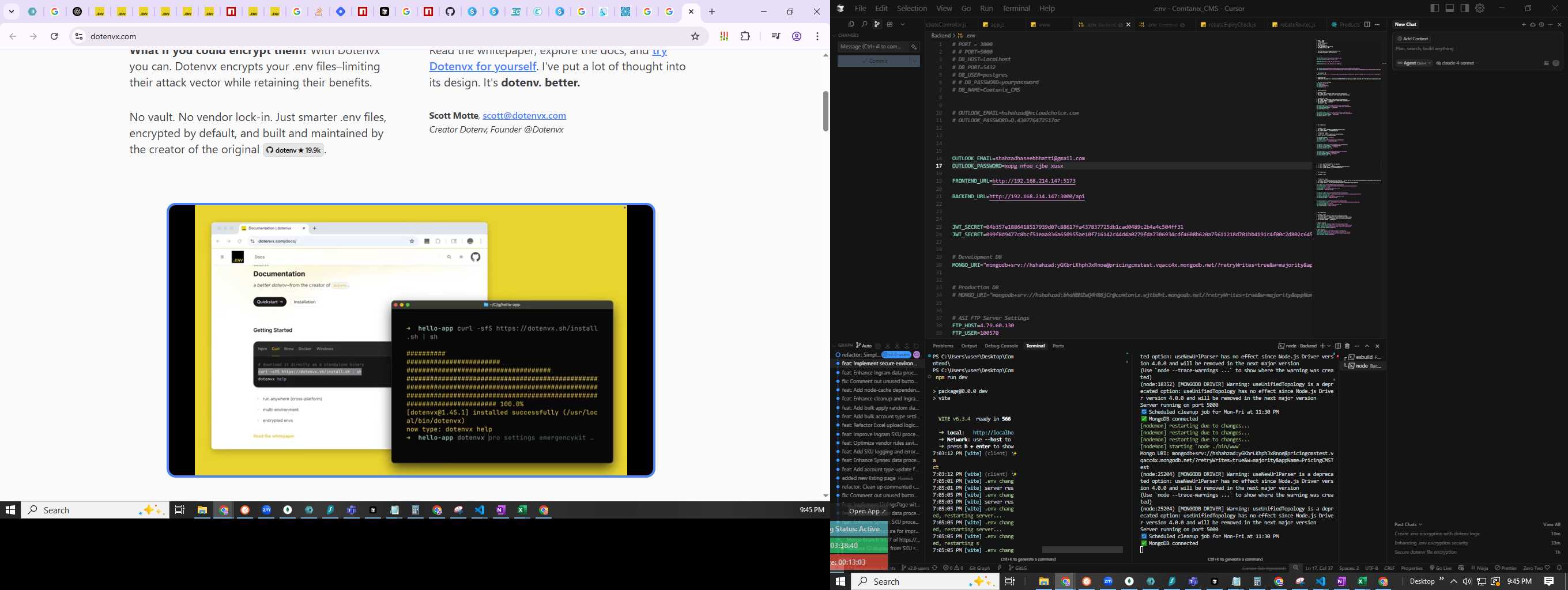Open Terminal menu in Cursor

[1016, 9]
